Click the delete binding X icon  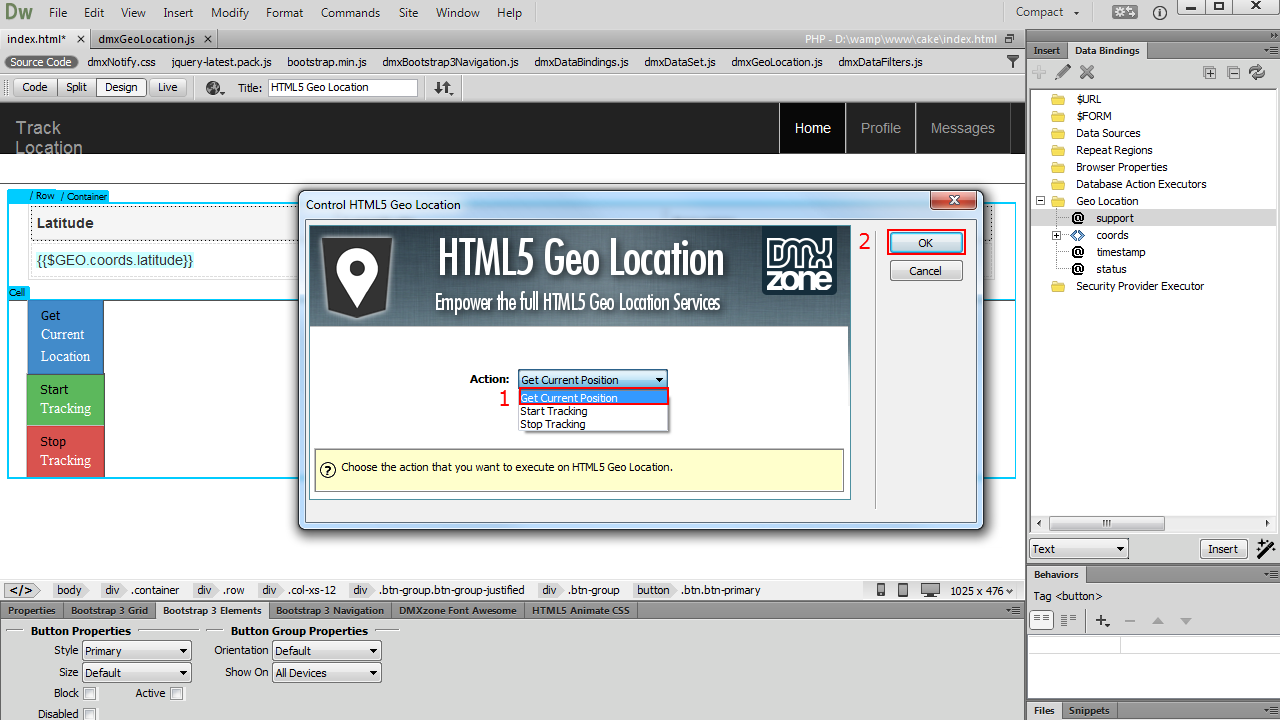[1087, 72]
